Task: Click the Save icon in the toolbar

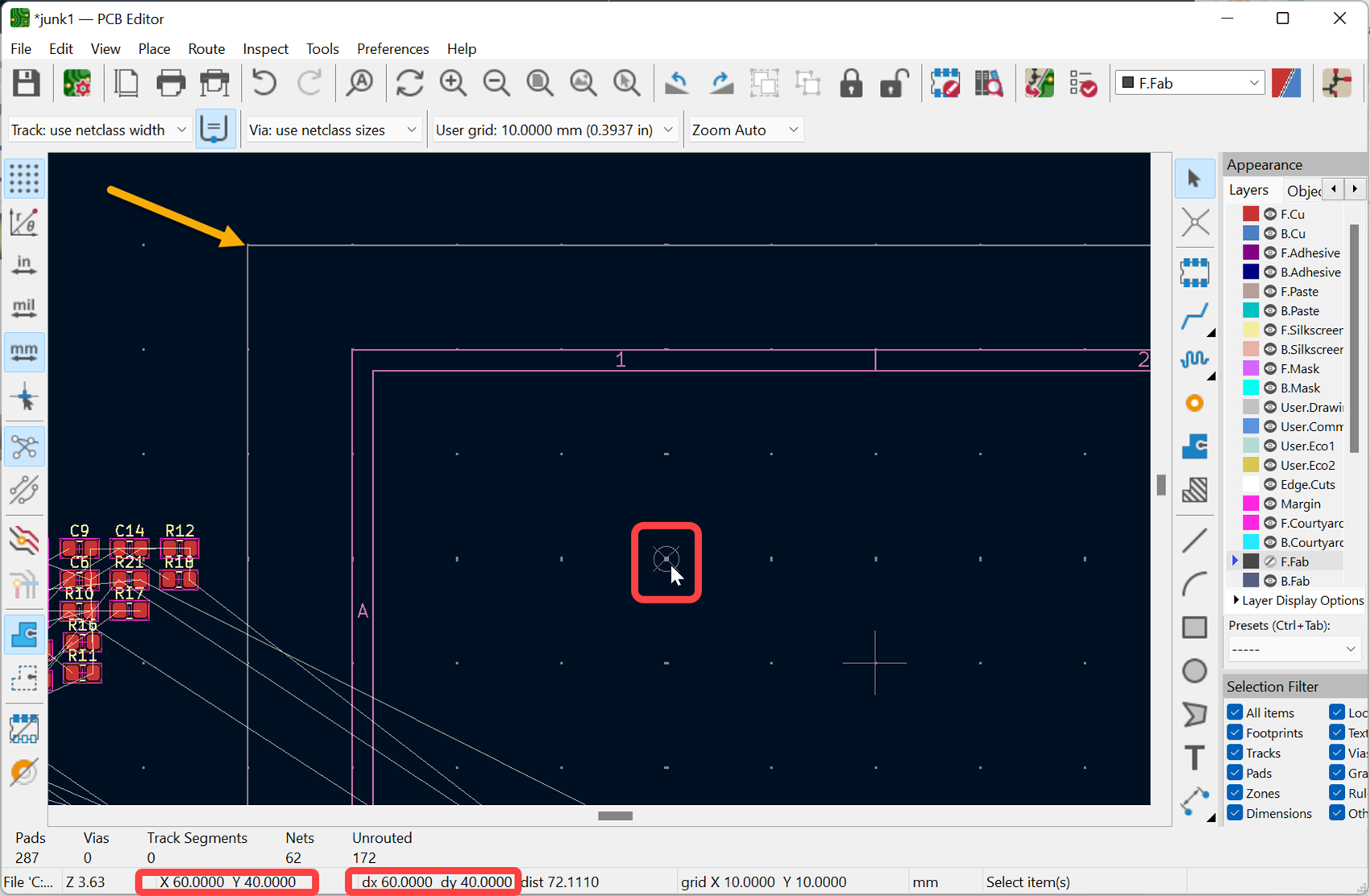Action: pyautogui.click(x=26, y=83)
